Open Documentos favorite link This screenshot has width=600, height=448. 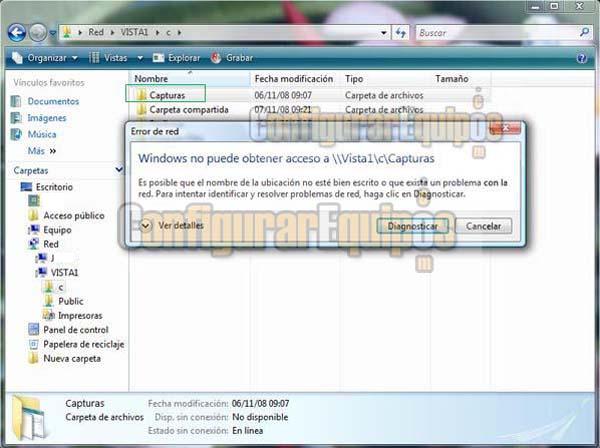53,101
